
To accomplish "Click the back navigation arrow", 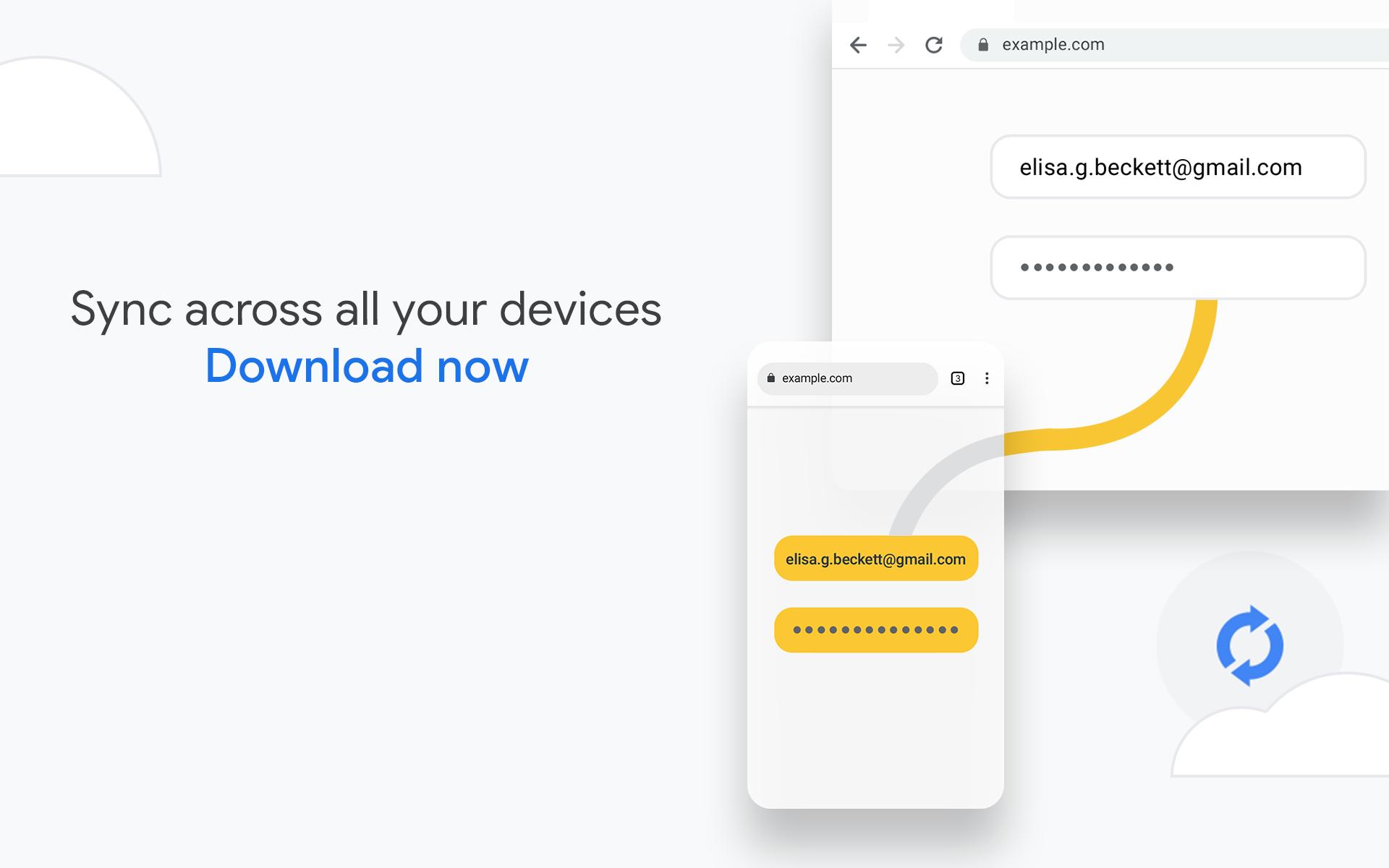I will coord(857,44).
